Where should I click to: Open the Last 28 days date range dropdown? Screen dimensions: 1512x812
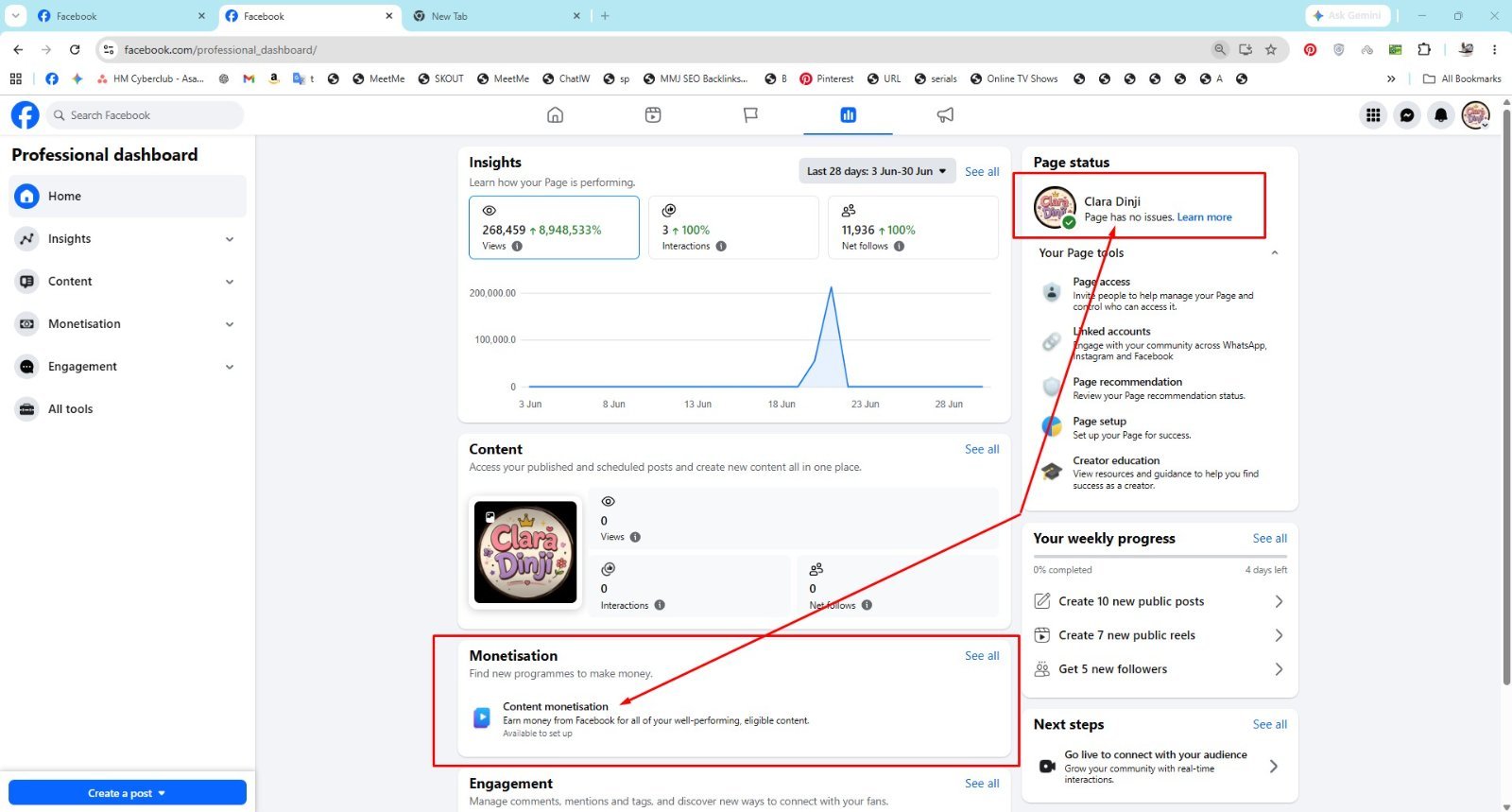click(877, 171)
